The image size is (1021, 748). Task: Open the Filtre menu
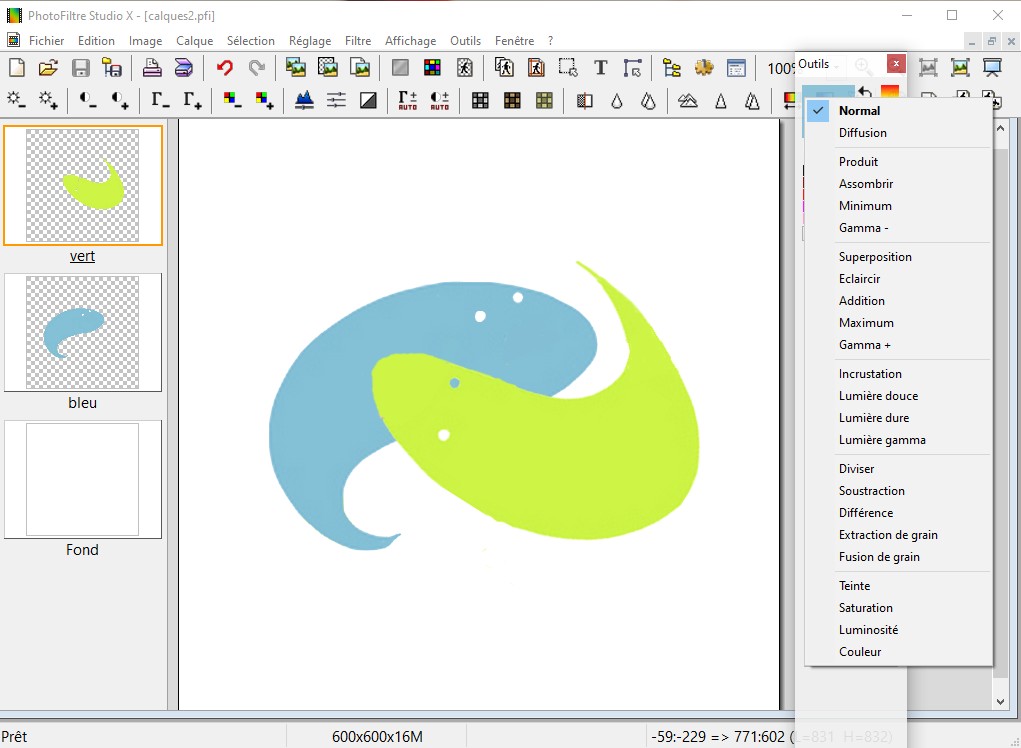coord(358,41)
